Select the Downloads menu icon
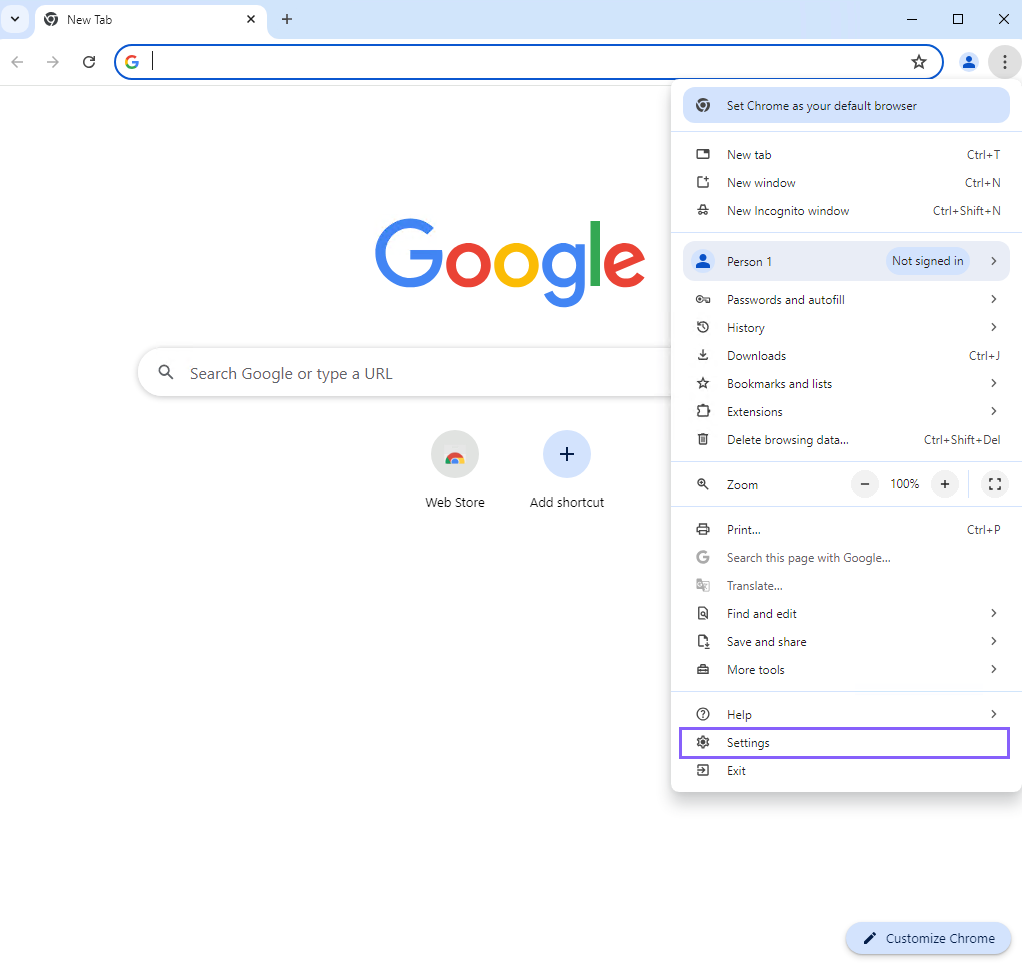The height and width of the screenshot is (963, 1022). click(704, 355)
